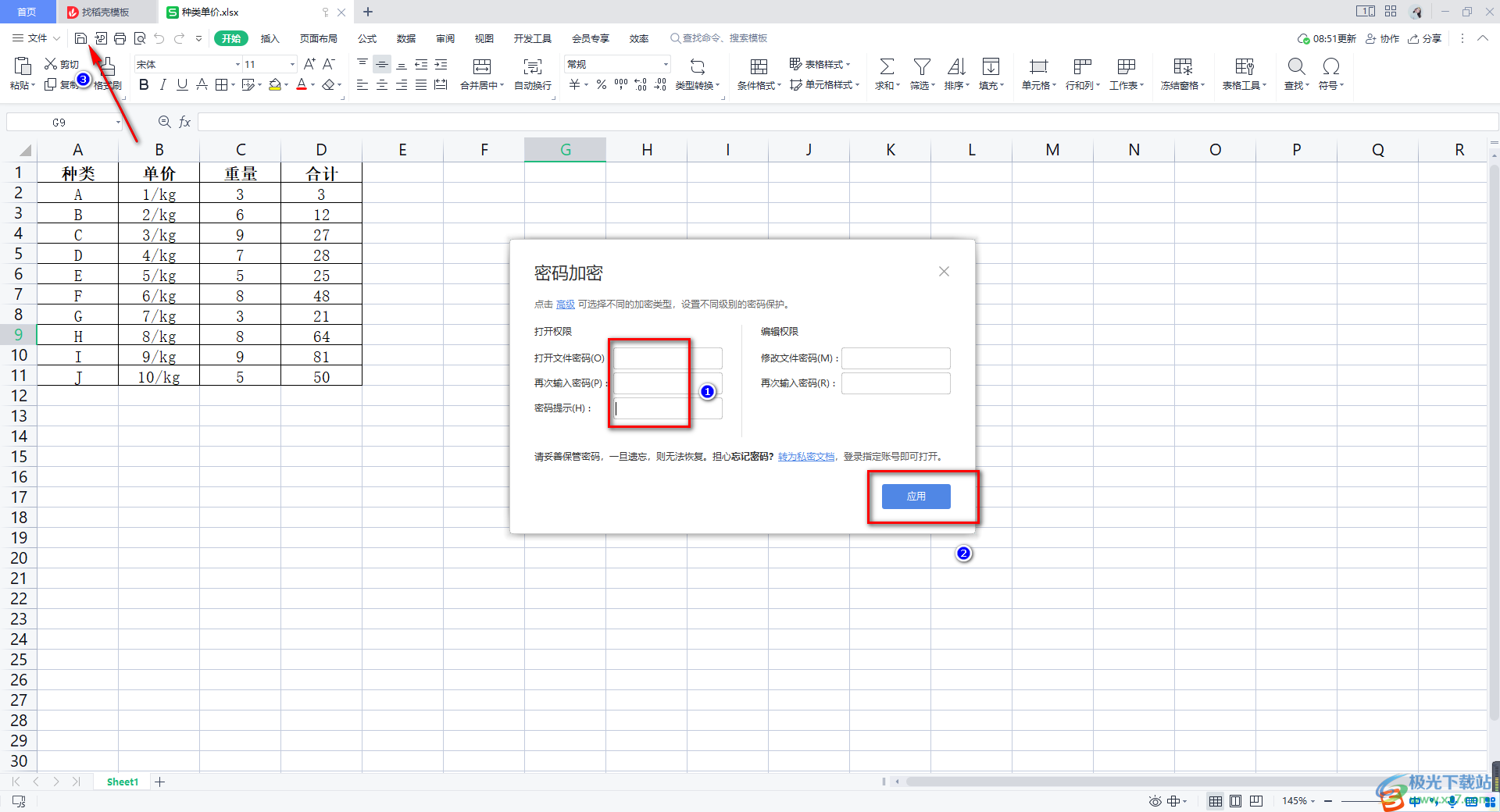Click the Merge and Center (合并居中) icon
This screenshot has width=1500, height=812.
pos(482,66)
